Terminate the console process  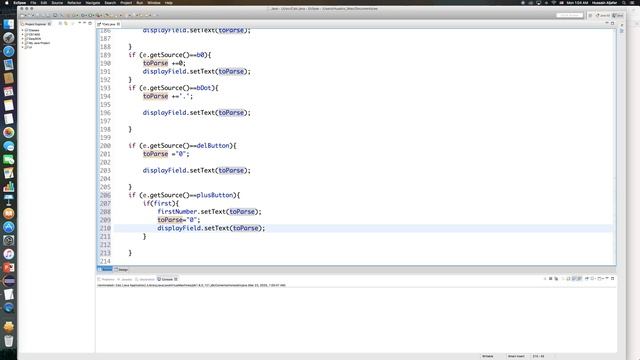(551, 278)
